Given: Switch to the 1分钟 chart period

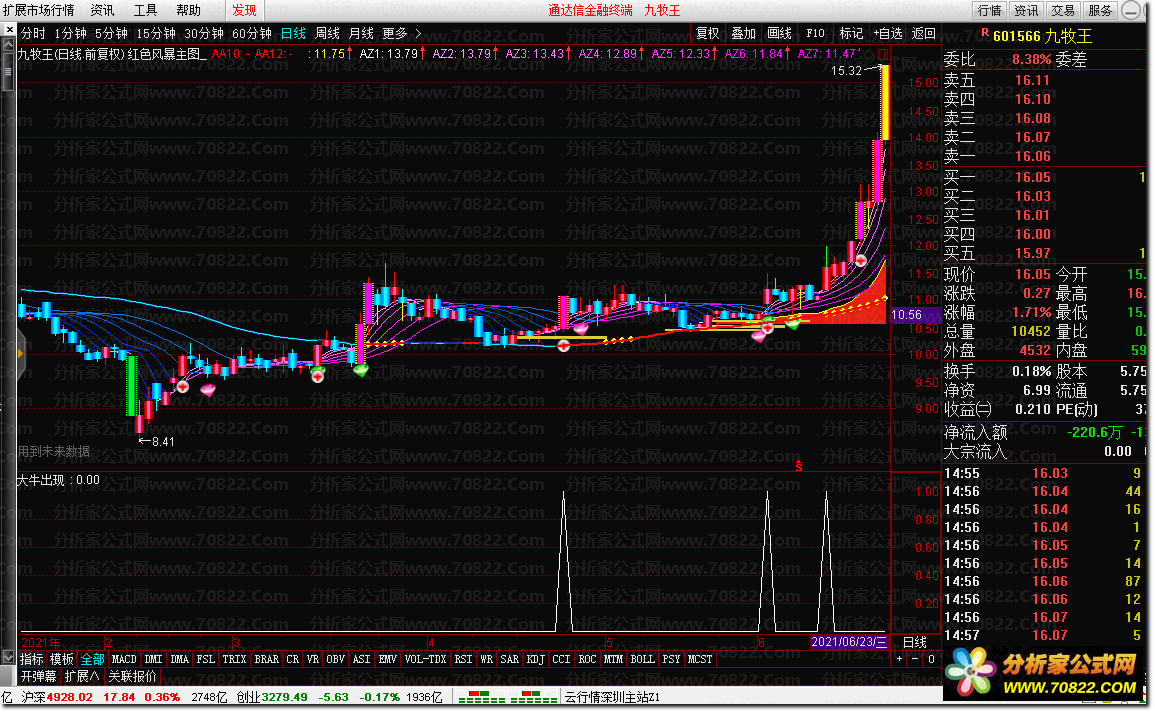Looking at the screenshot, I should pyautogui.click(x=70, y=34).
